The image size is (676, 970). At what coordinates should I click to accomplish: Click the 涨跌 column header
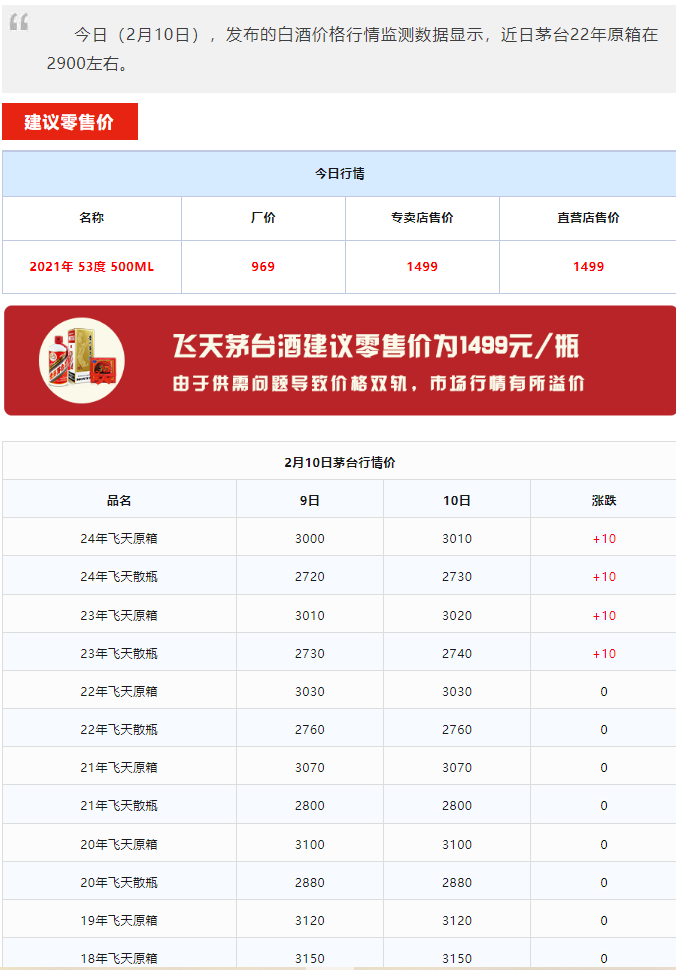point(604,500)
